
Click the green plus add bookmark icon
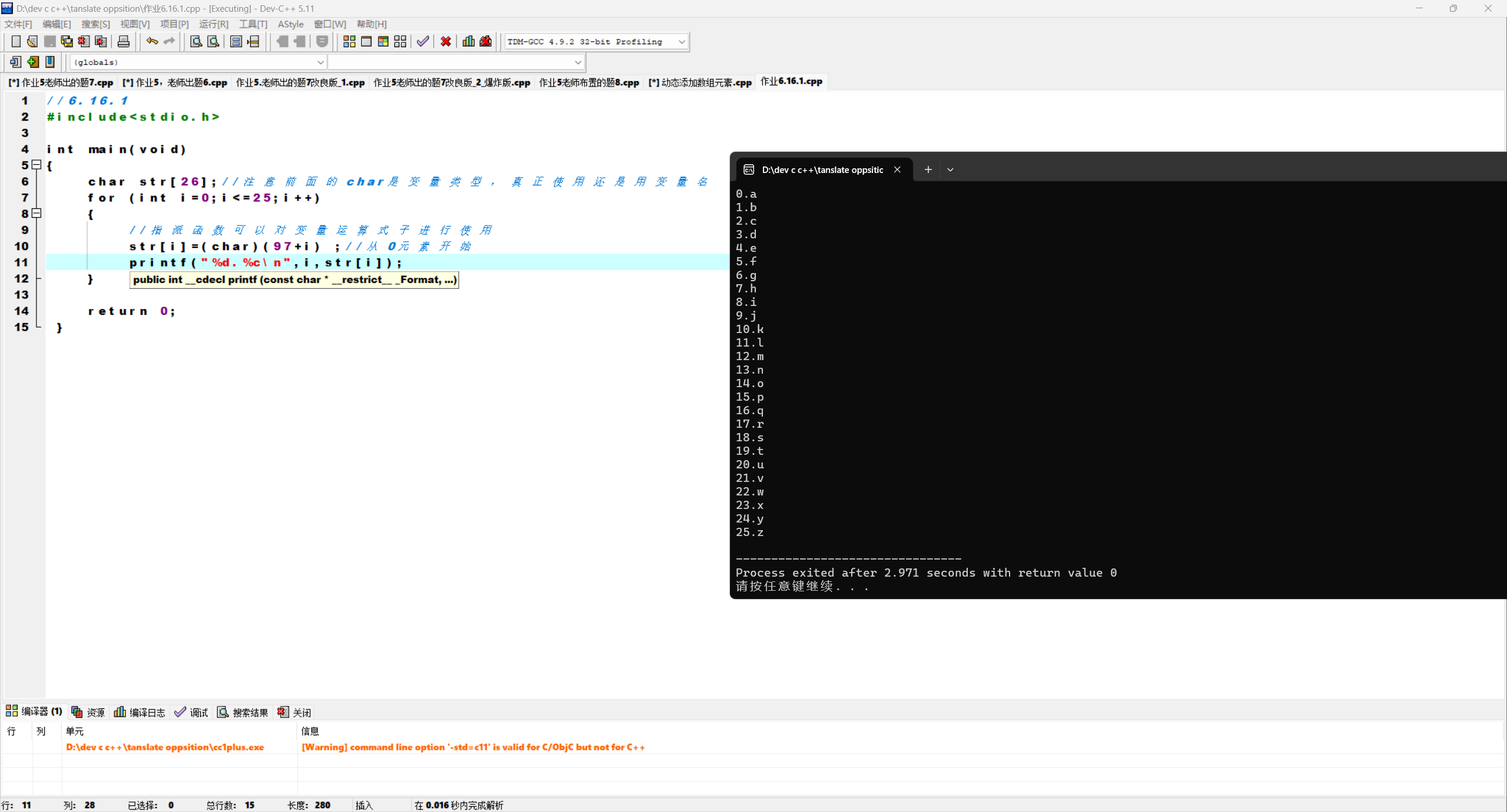point(33,62)
